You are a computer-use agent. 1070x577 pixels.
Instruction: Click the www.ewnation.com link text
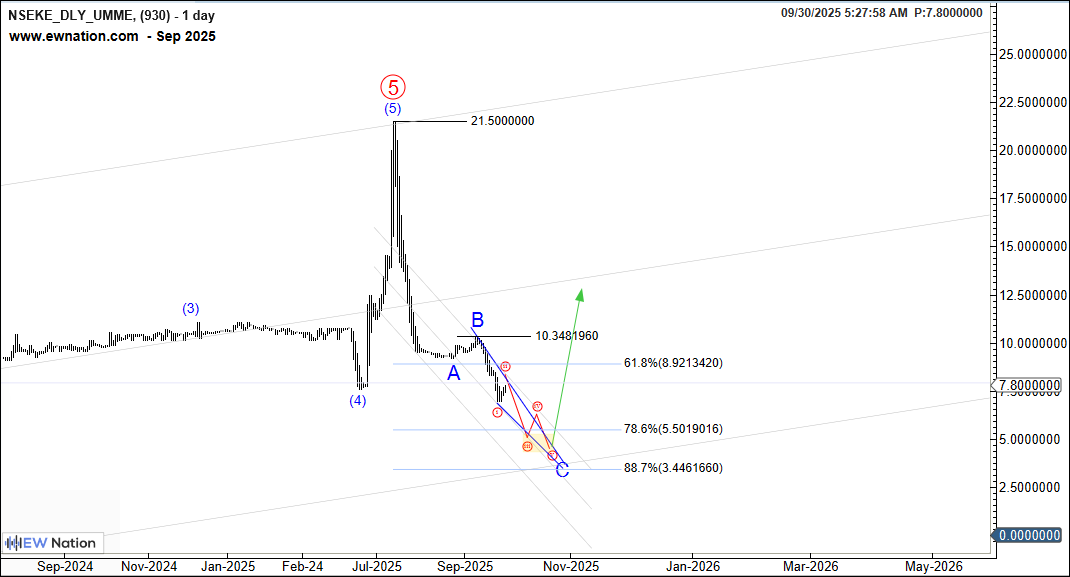74,36
